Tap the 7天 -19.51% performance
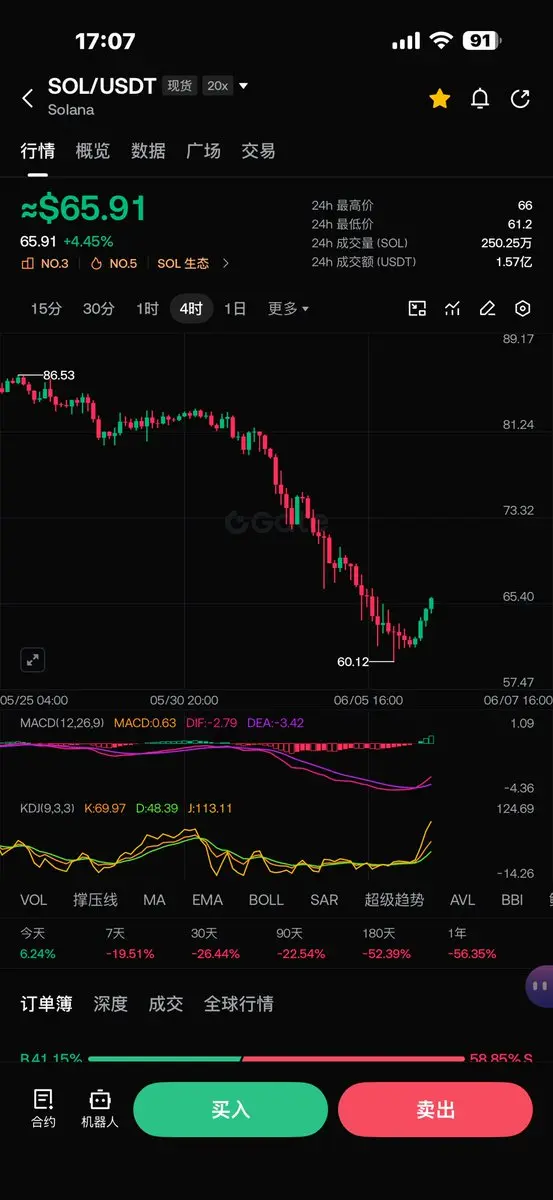This screenshot has height=1200, width=553. point(131,943)
